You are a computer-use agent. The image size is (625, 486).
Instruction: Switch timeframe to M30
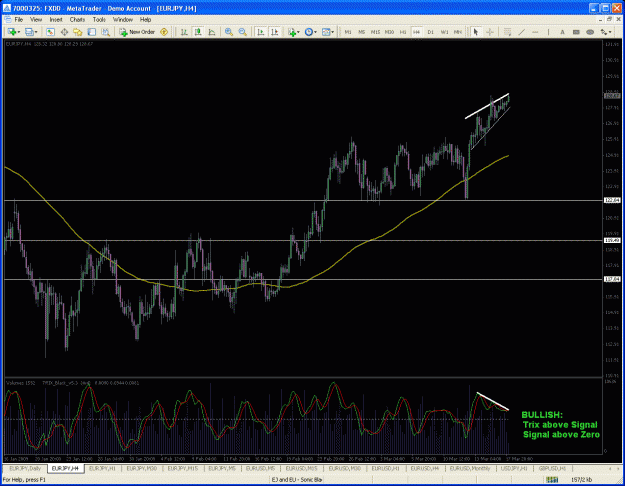coord(389,32)
